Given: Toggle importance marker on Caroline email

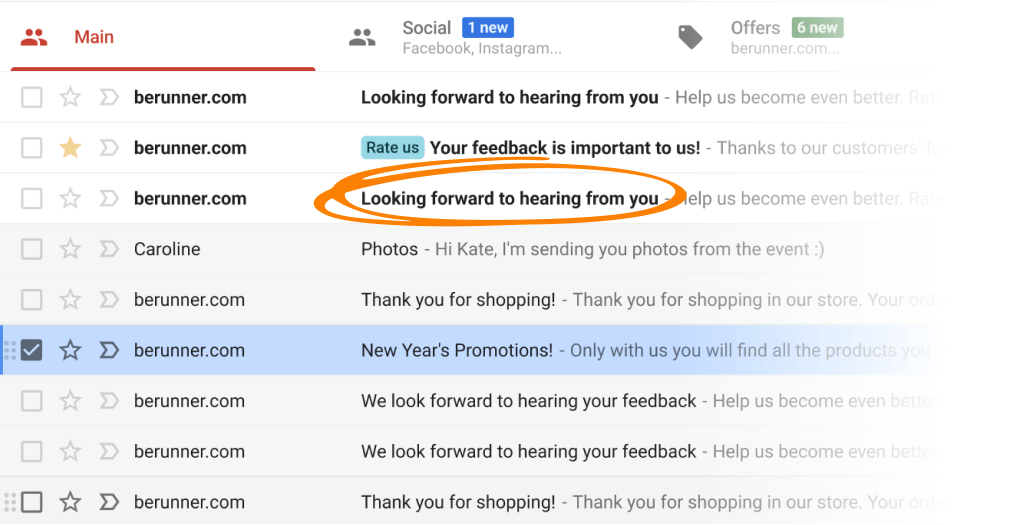Looking at the screenshot, I should [x=108, y=249].
